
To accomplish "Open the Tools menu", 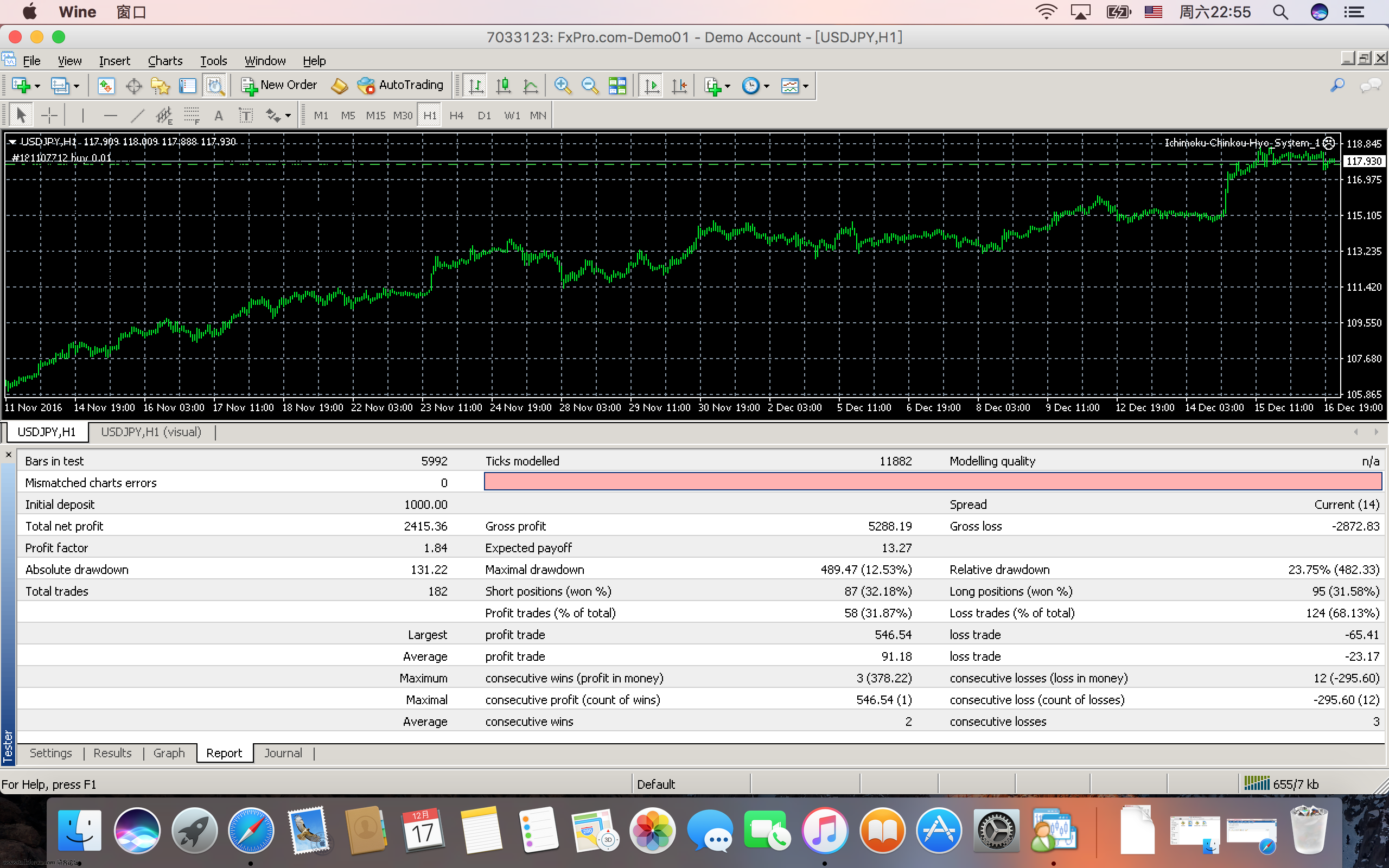I will tap(213, 60).
